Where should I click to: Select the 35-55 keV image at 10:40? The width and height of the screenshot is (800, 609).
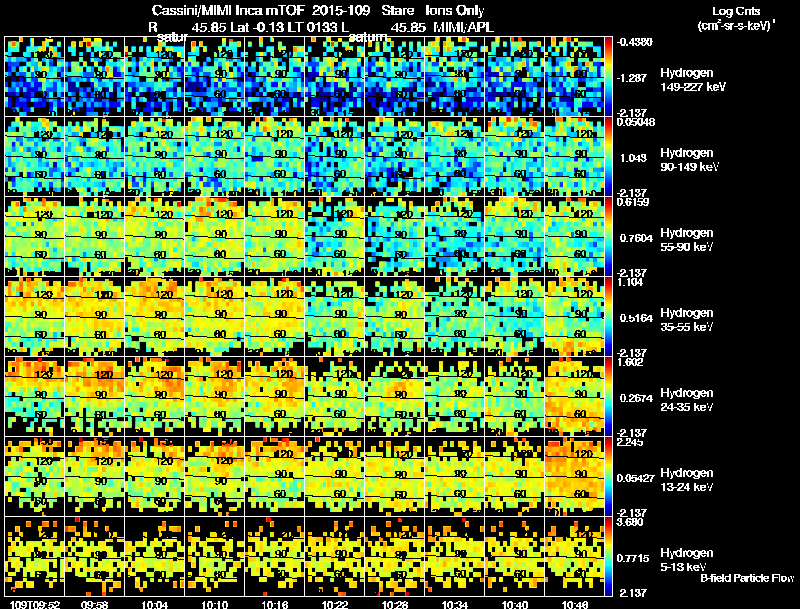pos(515,316)
